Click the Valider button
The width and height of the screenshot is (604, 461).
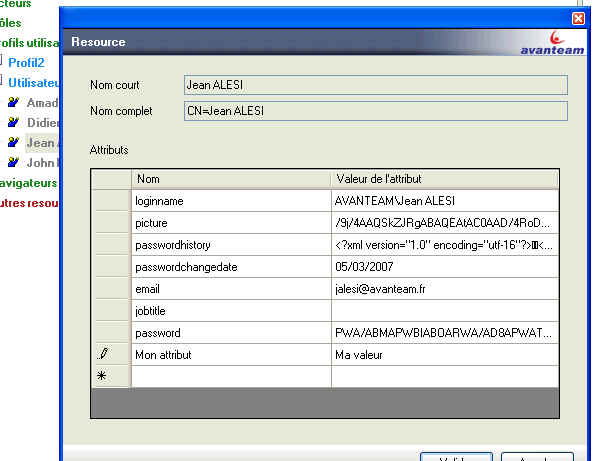(x=455, y=457)
